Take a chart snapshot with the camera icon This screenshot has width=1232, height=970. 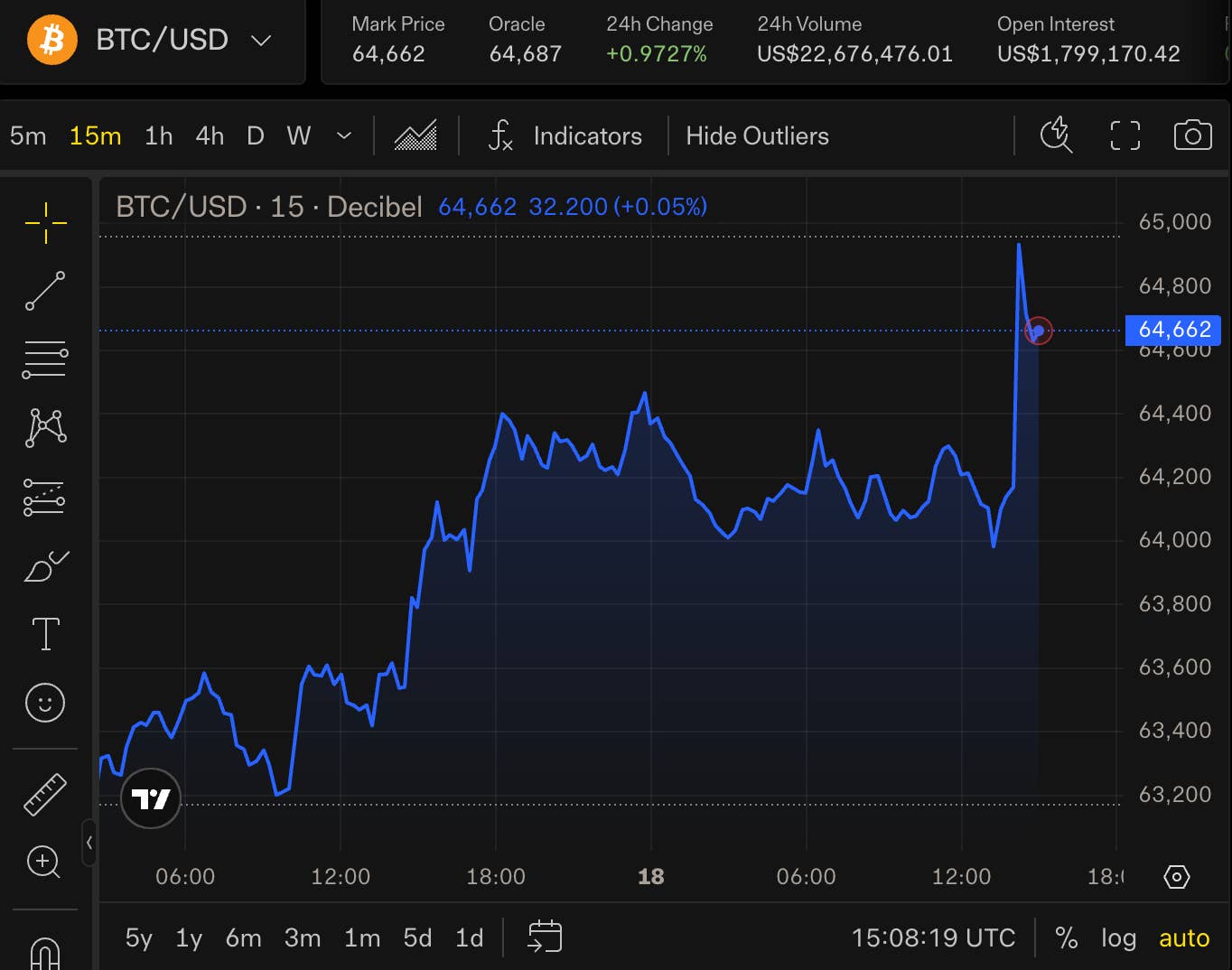(x=1192, y=135)
